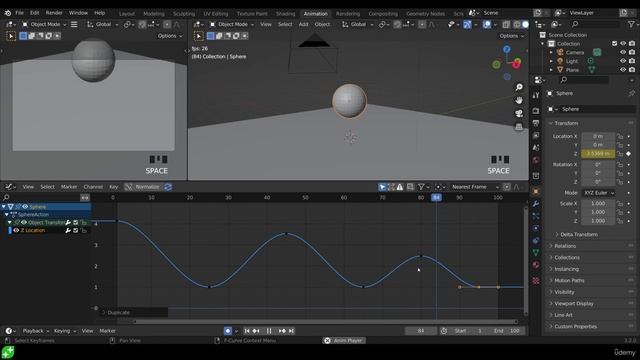
Task: Toggle Z Location channel visibility eye
Action: (x=16, y=230)
